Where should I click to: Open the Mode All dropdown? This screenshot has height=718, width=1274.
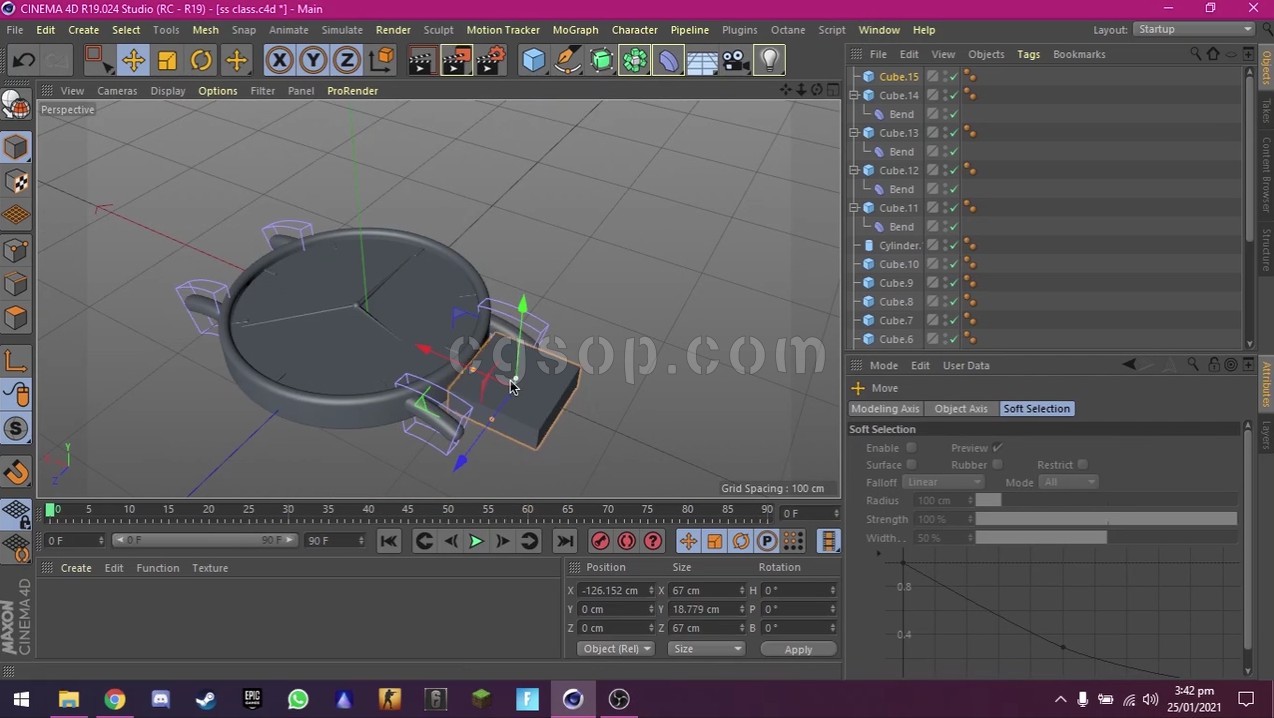point(1068,482)
